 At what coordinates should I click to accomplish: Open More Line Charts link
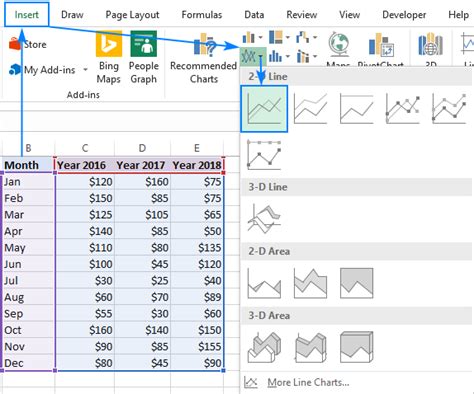tap(308, 382)
